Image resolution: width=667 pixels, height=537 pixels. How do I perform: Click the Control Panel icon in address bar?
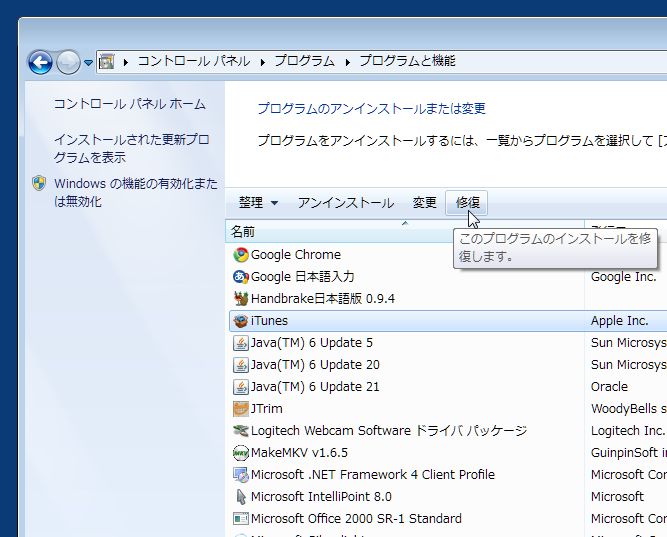106,62
